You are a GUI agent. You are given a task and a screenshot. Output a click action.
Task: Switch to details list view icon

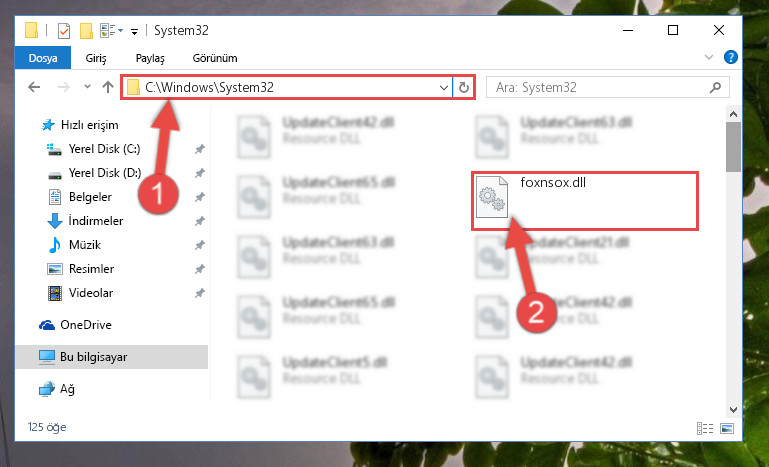705,428
